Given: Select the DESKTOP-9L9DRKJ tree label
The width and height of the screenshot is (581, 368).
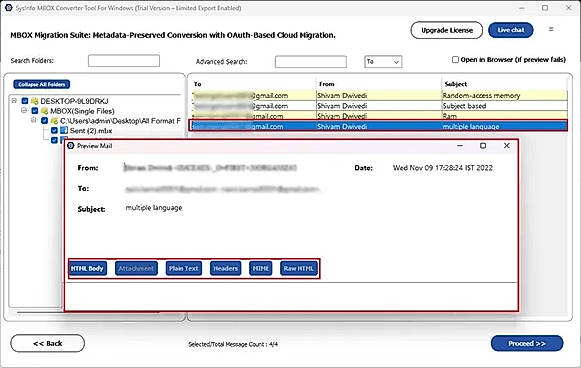Looking at the screenshot, I should point(74,101).
